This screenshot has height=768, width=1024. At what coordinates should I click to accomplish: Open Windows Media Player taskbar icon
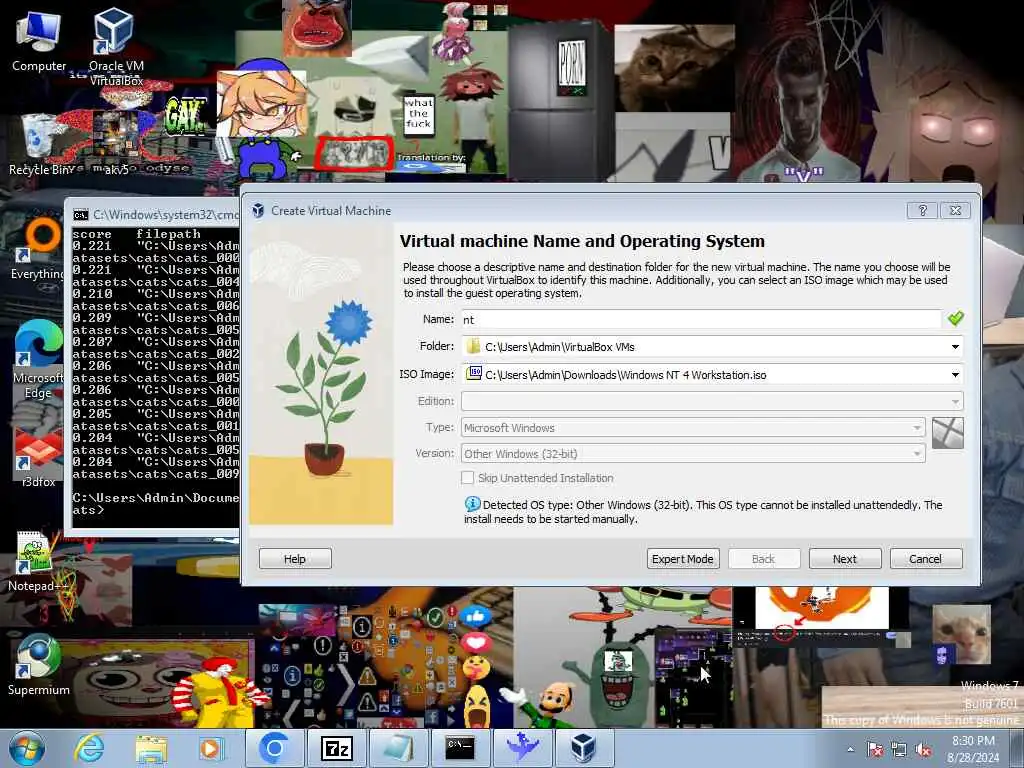tap(212, 748)
